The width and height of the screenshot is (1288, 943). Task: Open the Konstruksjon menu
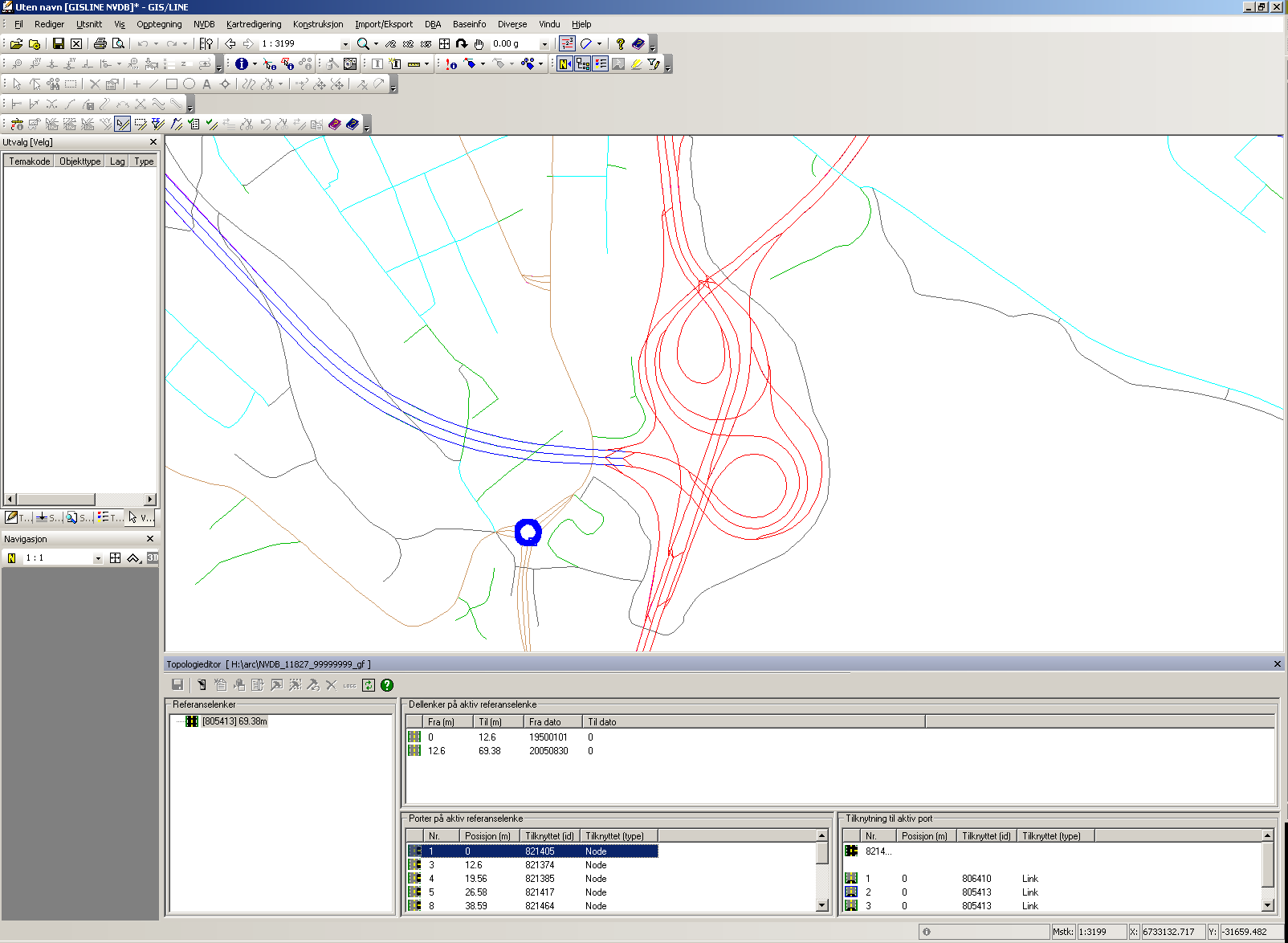[x=318, y=24]
